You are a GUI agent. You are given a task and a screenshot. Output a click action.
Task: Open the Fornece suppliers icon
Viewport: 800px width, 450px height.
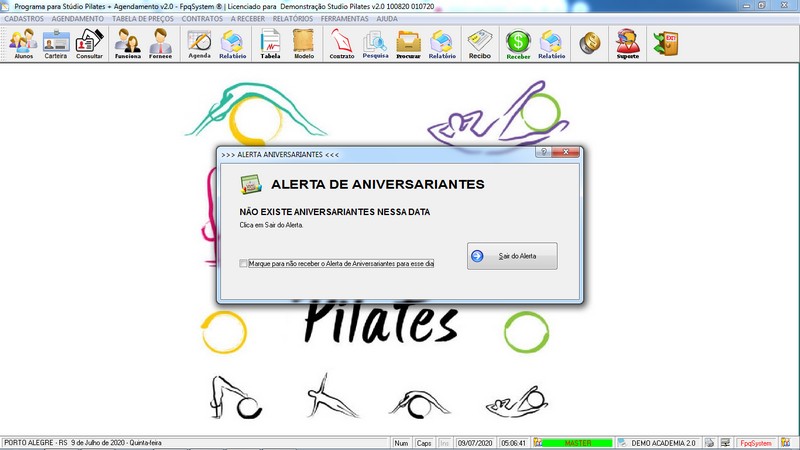(x=160, y=44)
